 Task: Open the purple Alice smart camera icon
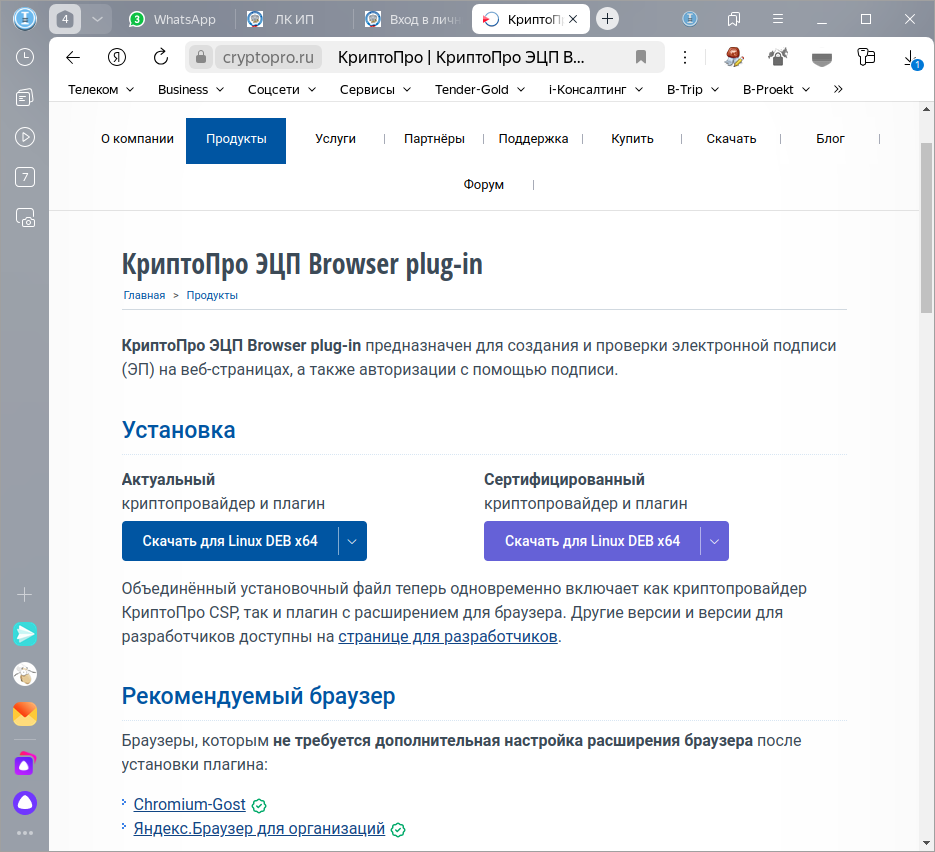[25, 763]
